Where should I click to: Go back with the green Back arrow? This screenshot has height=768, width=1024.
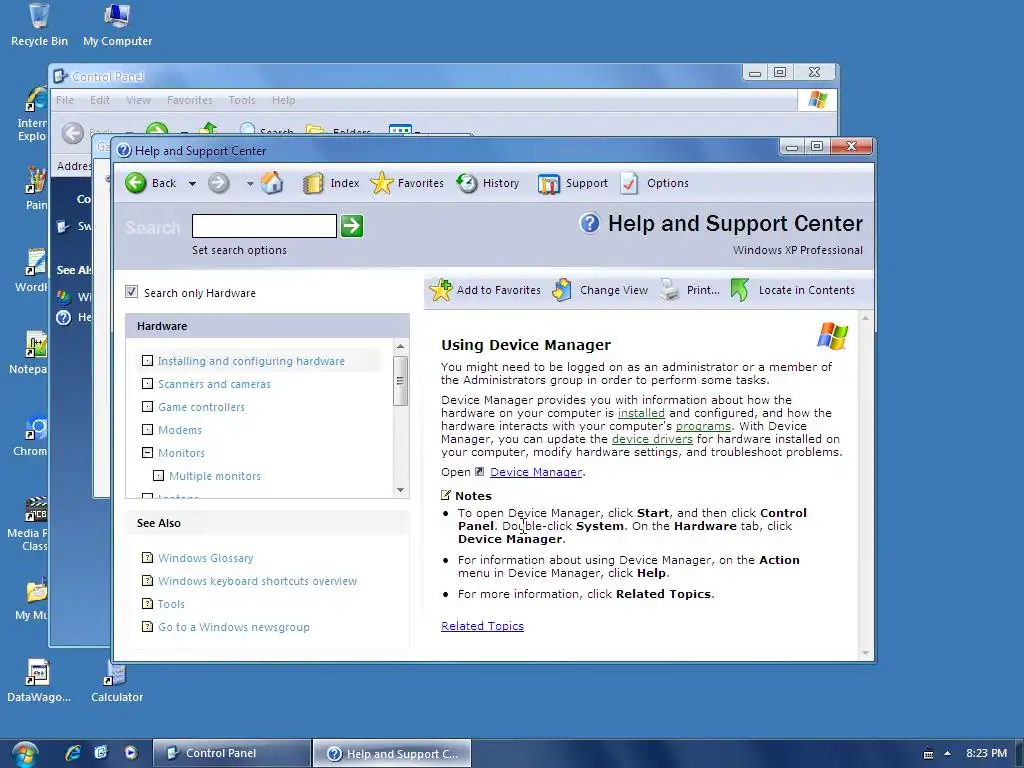(136, 183)
